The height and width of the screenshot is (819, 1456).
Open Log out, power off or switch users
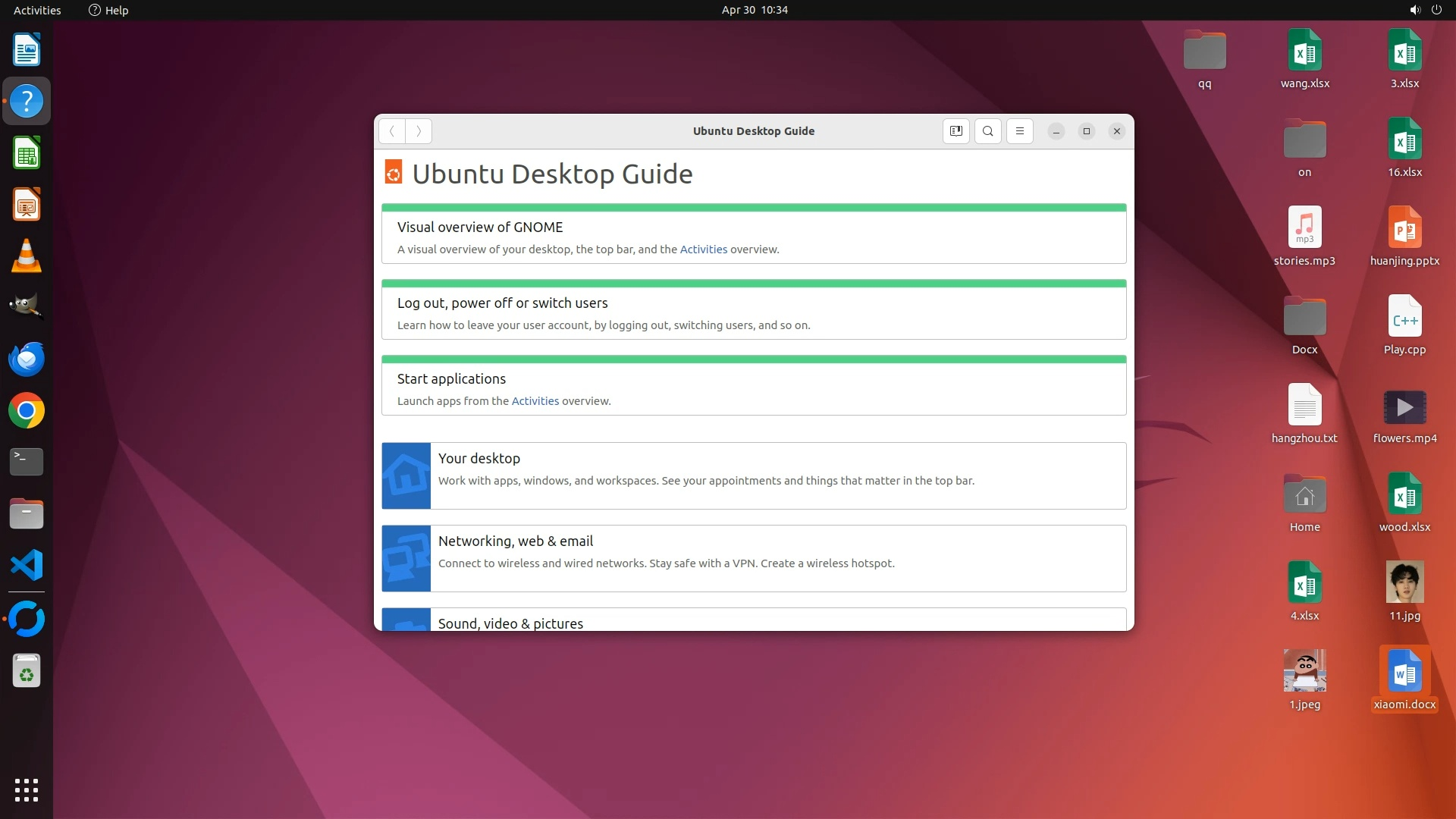502,303
